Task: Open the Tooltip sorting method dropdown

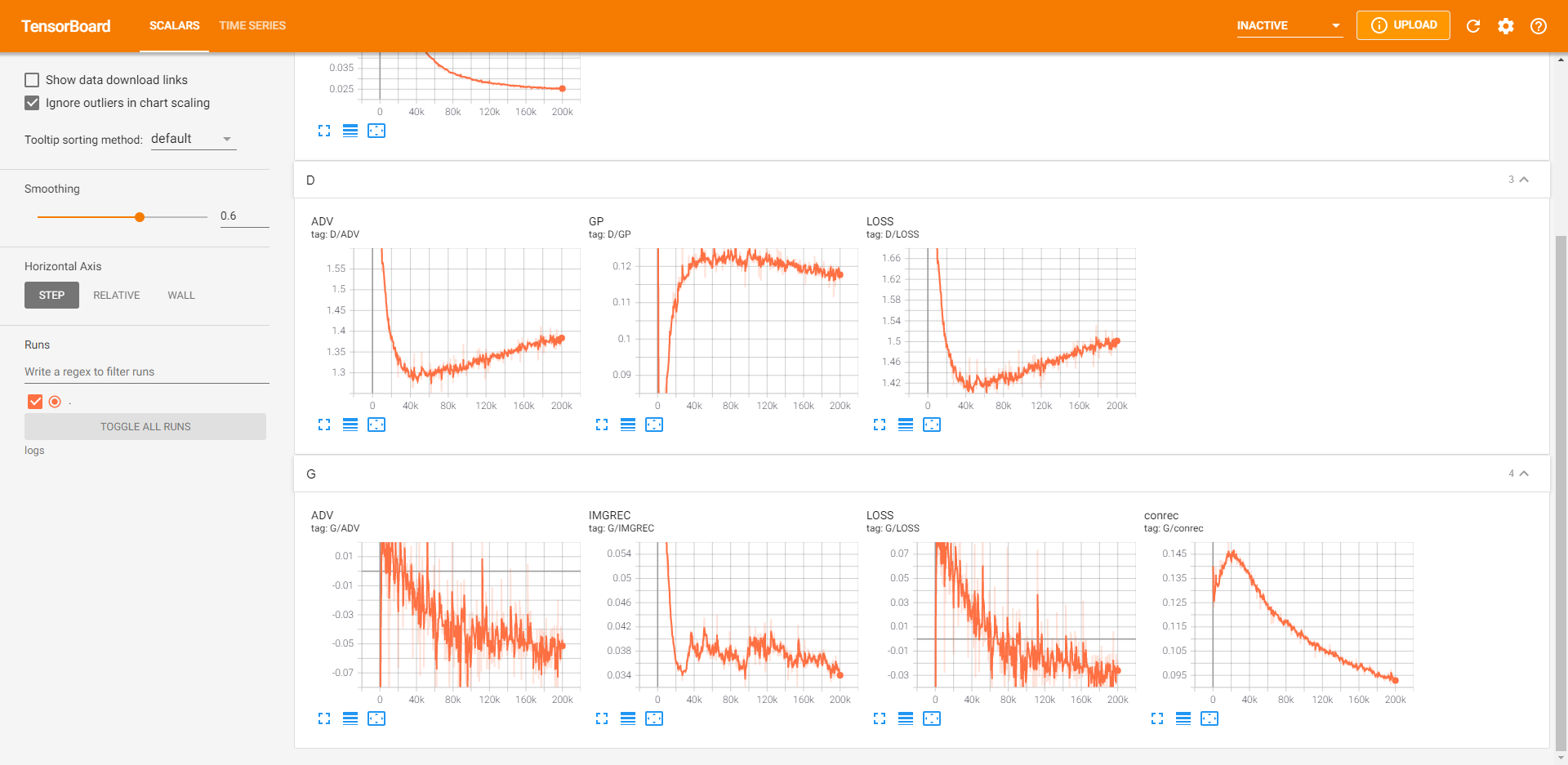Action: pyautogui.click(x=193, y=138)
